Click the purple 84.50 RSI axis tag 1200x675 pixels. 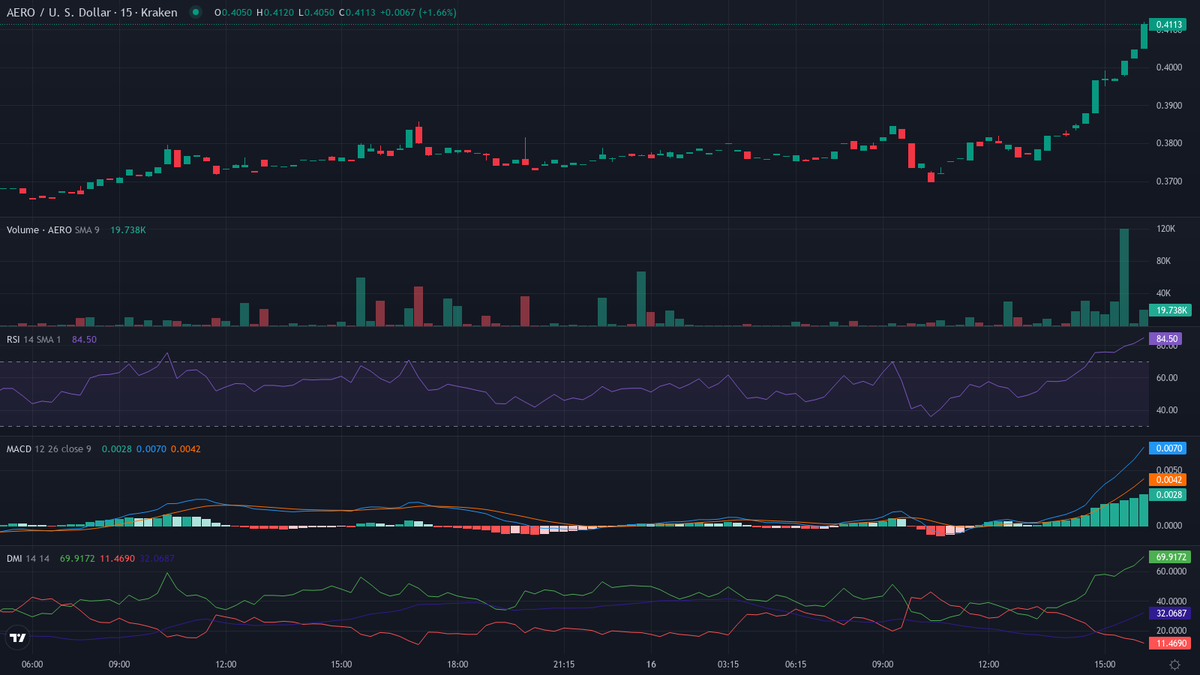coord(1166,339)
